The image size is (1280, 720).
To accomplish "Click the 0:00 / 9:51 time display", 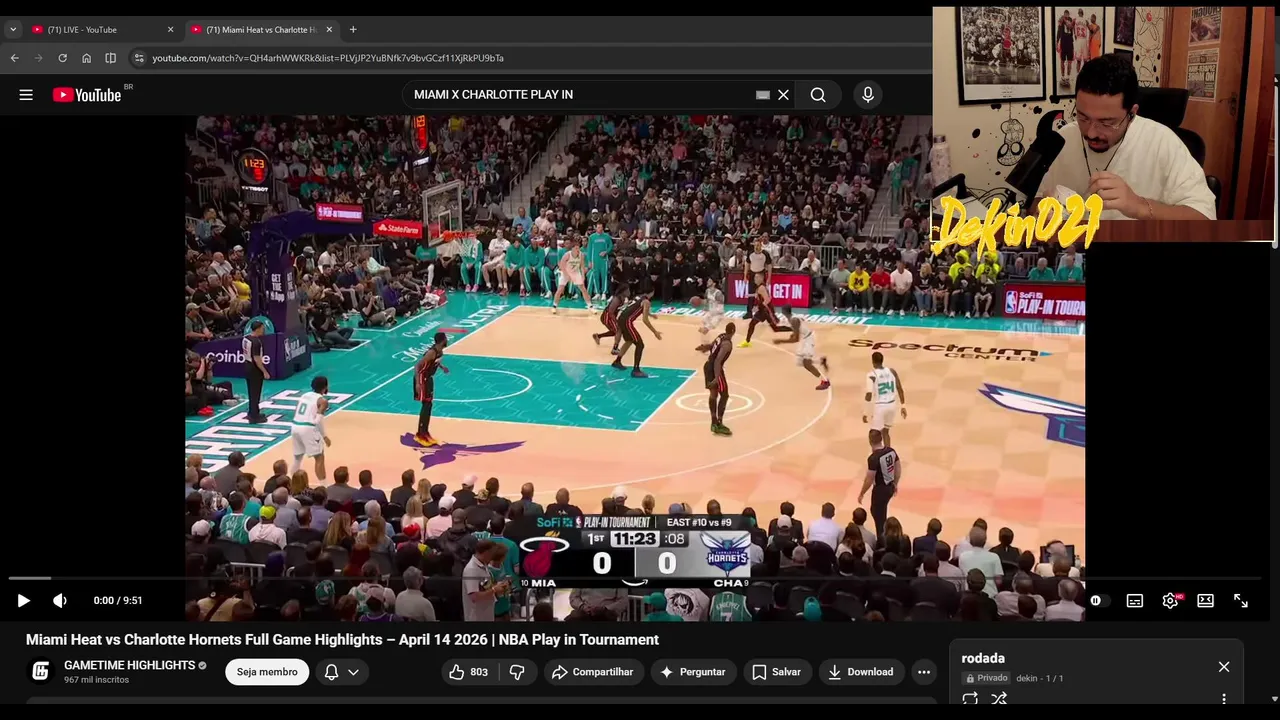I will [118, 601].
